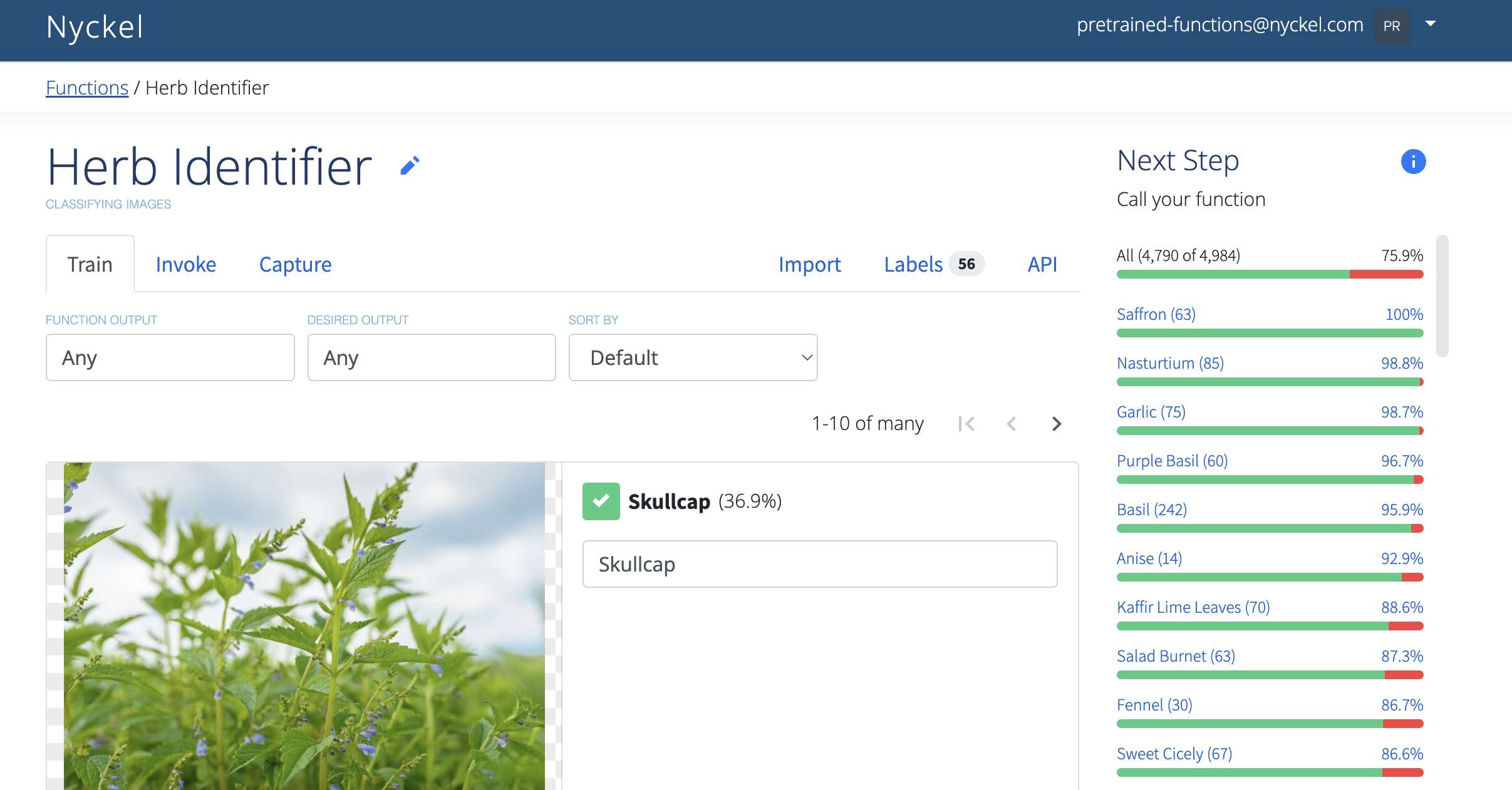
Task: Click the Import link
Action: click(809, 264)
